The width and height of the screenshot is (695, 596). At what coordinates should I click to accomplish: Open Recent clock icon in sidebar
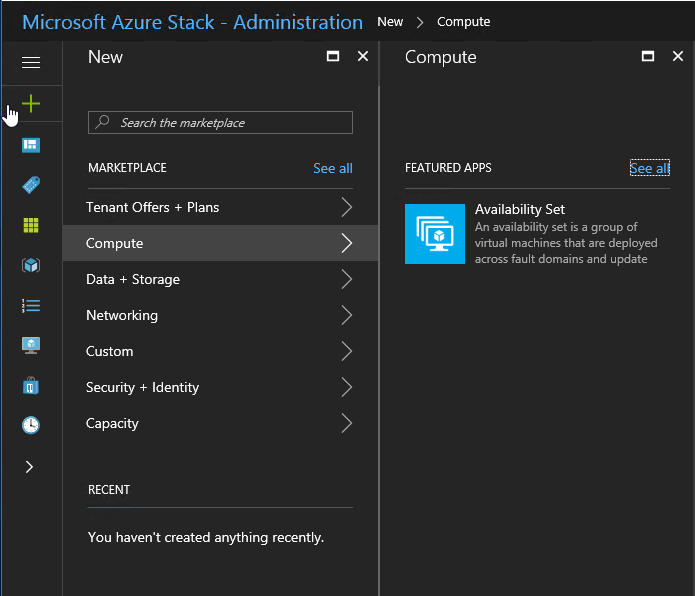[x=31, y=425]
